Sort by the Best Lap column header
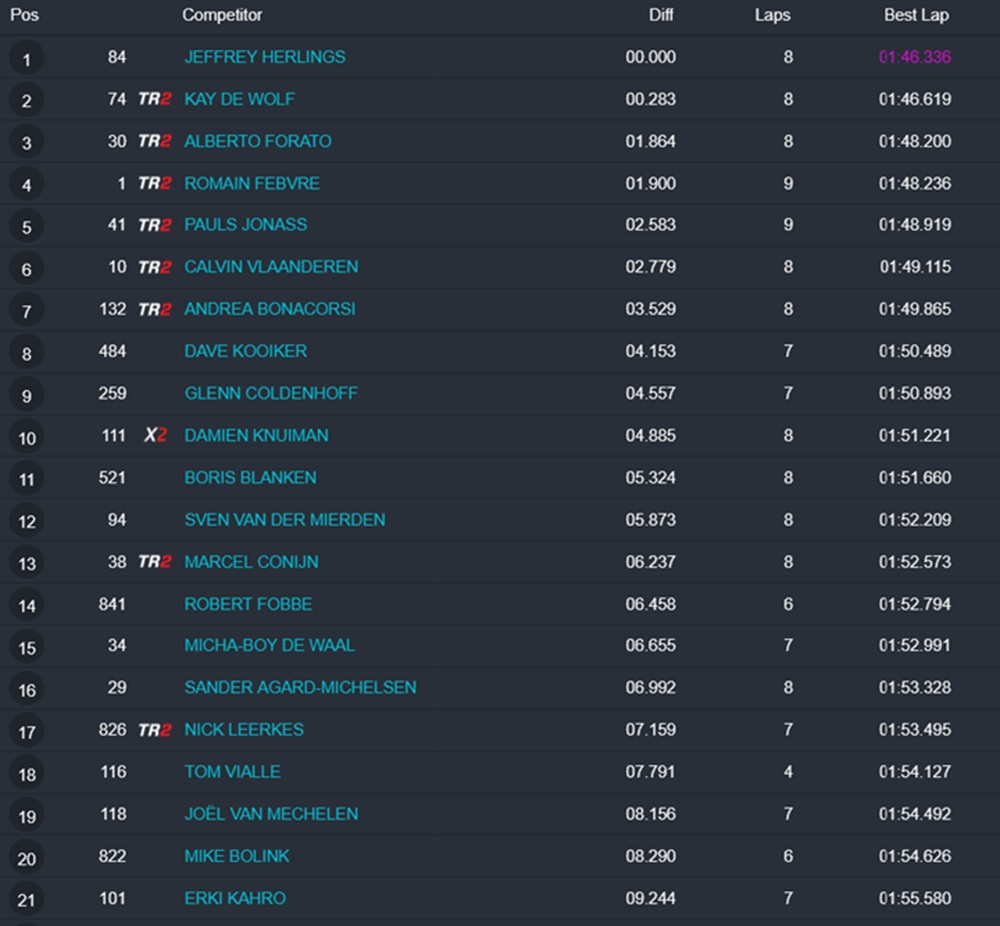1000x926 pixels. [x=916, y=15]
